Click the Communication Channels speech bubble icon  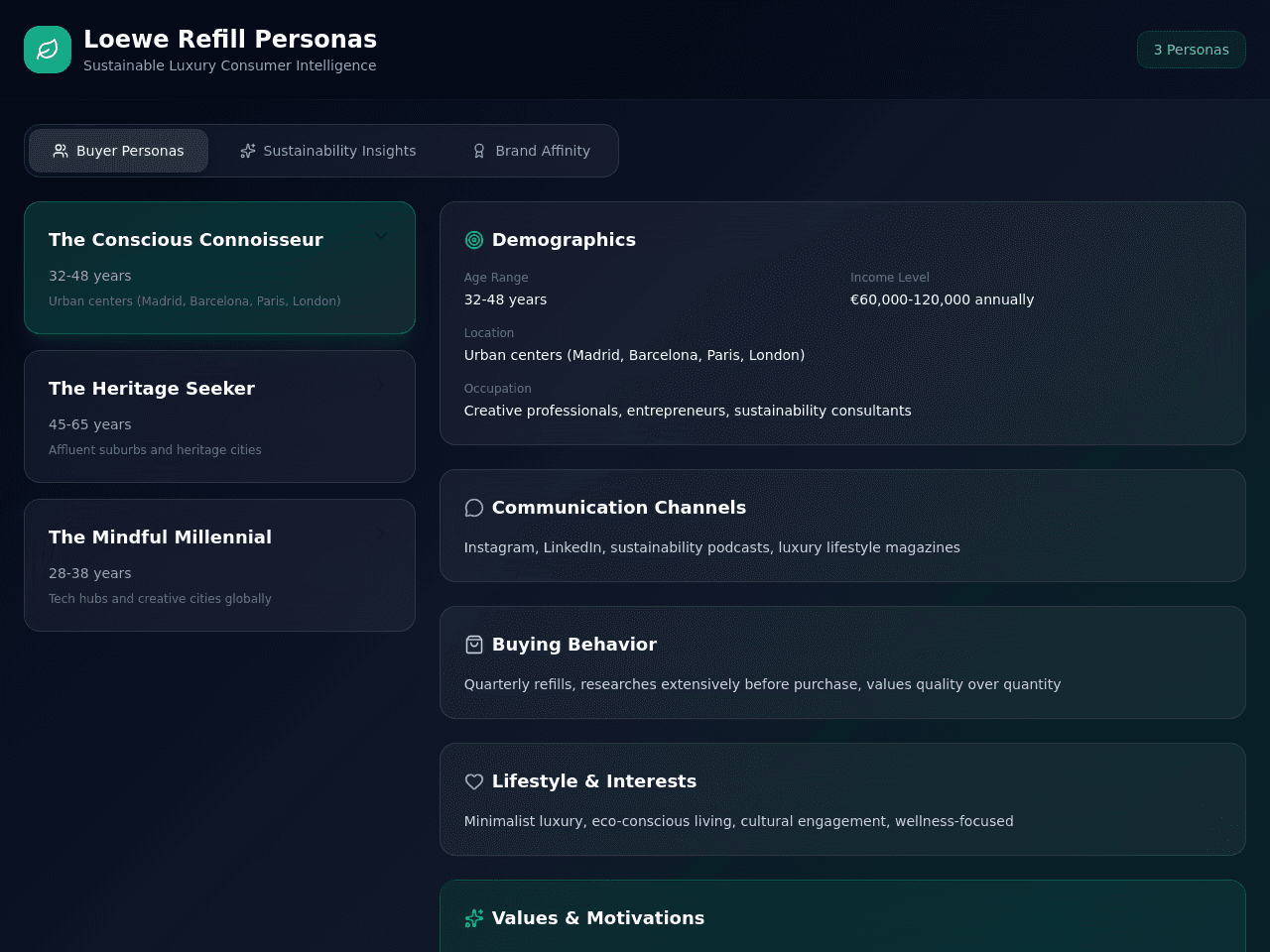(x=474, y=508)
